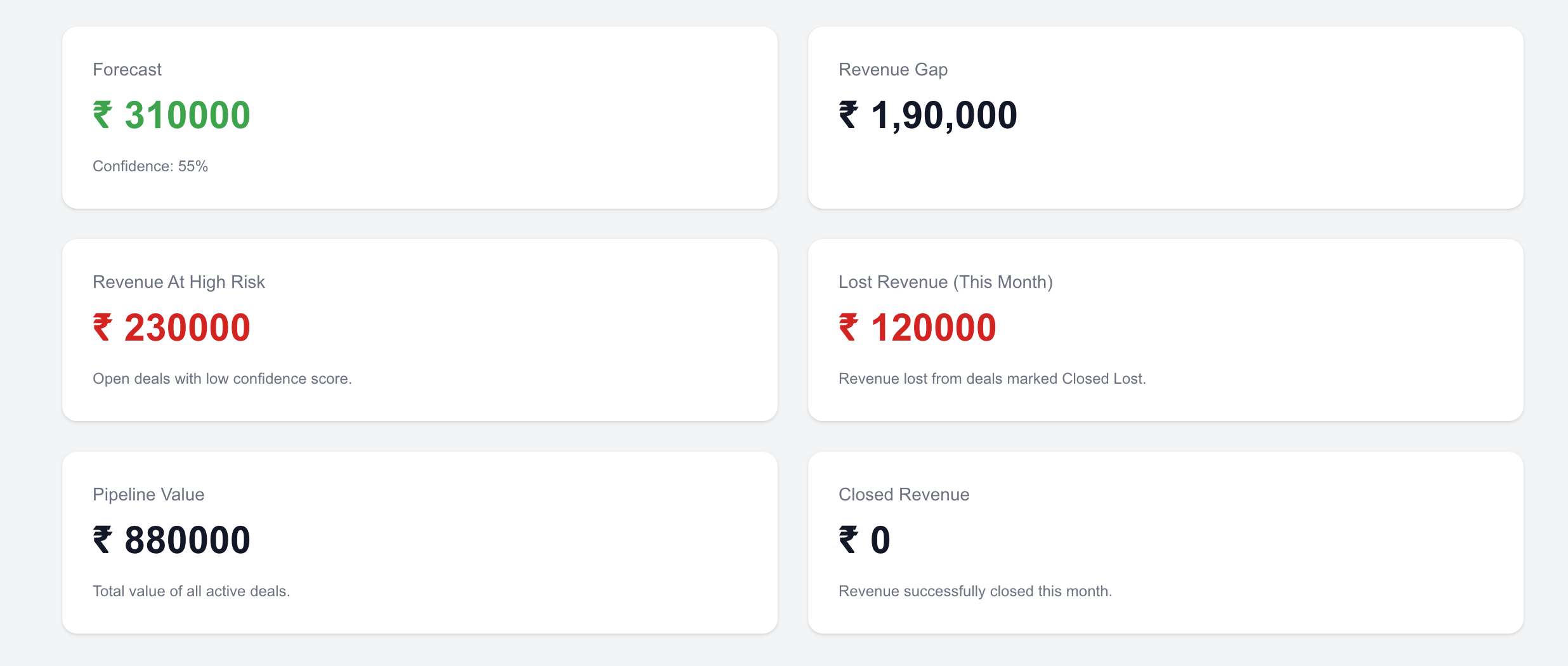The image size is (1568, 666).
Task: Click the Confidence: 55% text
Action: 150,166
